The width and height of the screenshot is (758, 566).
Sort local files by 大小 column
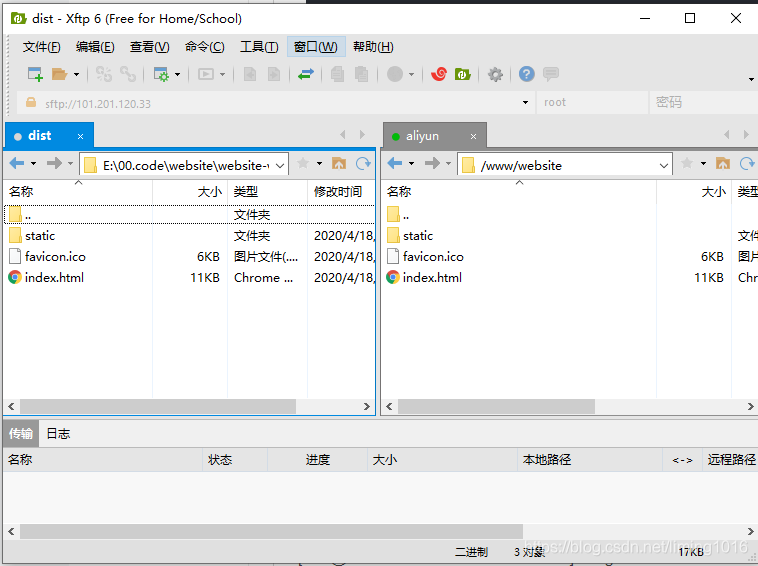[x=190, y=192]
